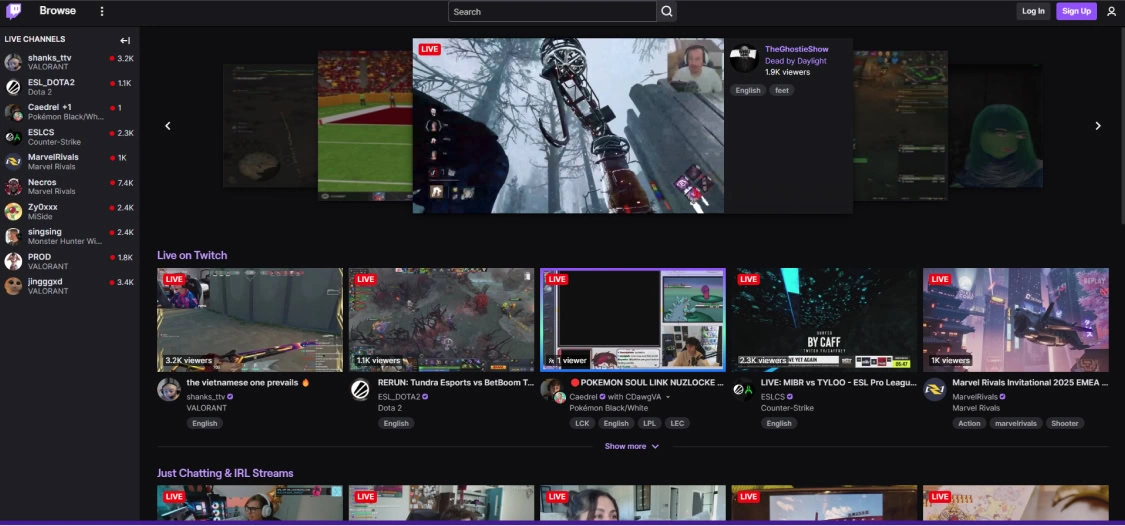This screenshot has width=1125, height=526.
Task: Open dropdown next to CDawgVA co-streamer
Action: pos(668,397)
